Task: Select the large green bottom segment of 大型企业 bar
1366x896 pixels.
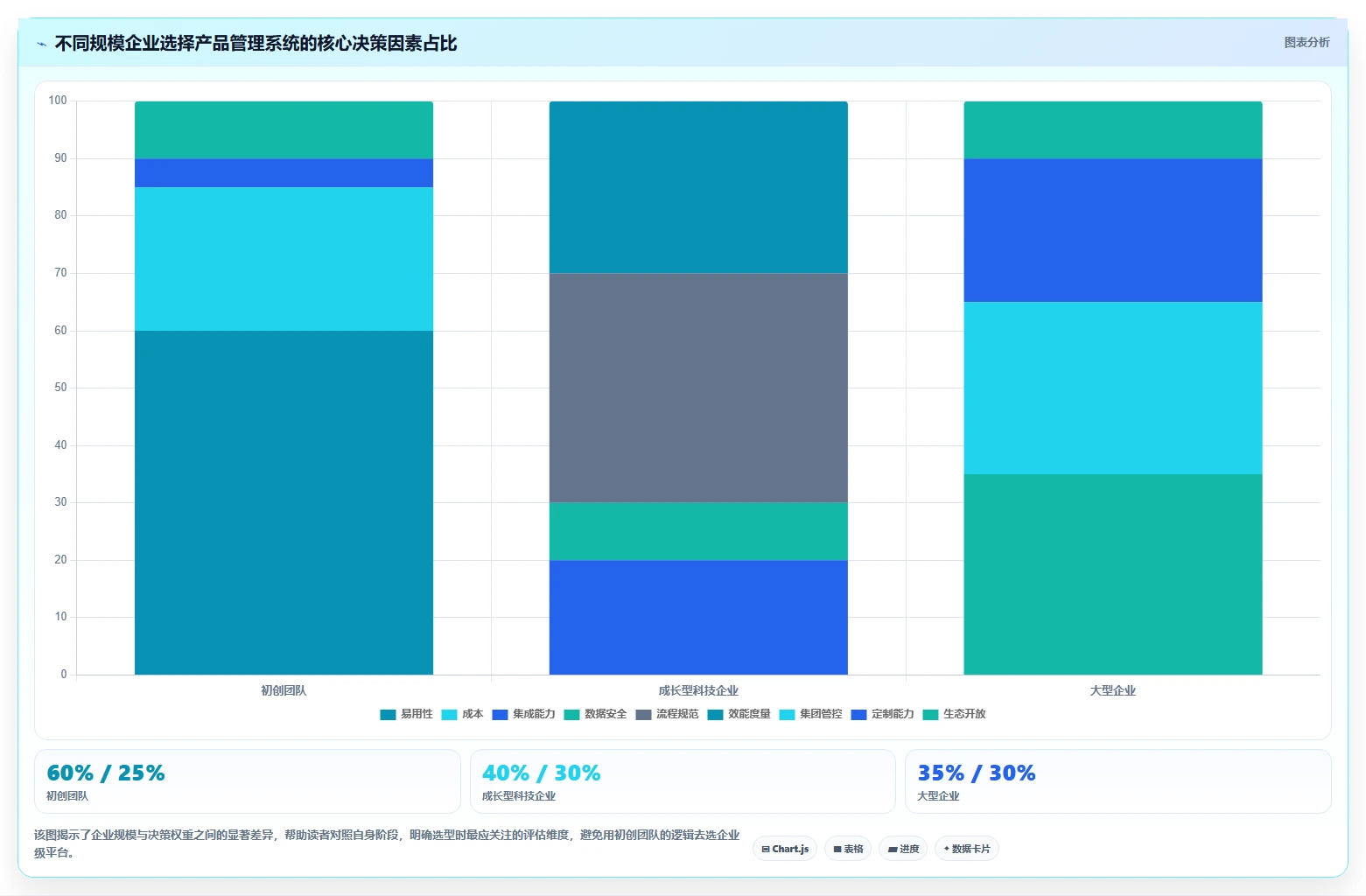Action: click(x=1113, y=574)
